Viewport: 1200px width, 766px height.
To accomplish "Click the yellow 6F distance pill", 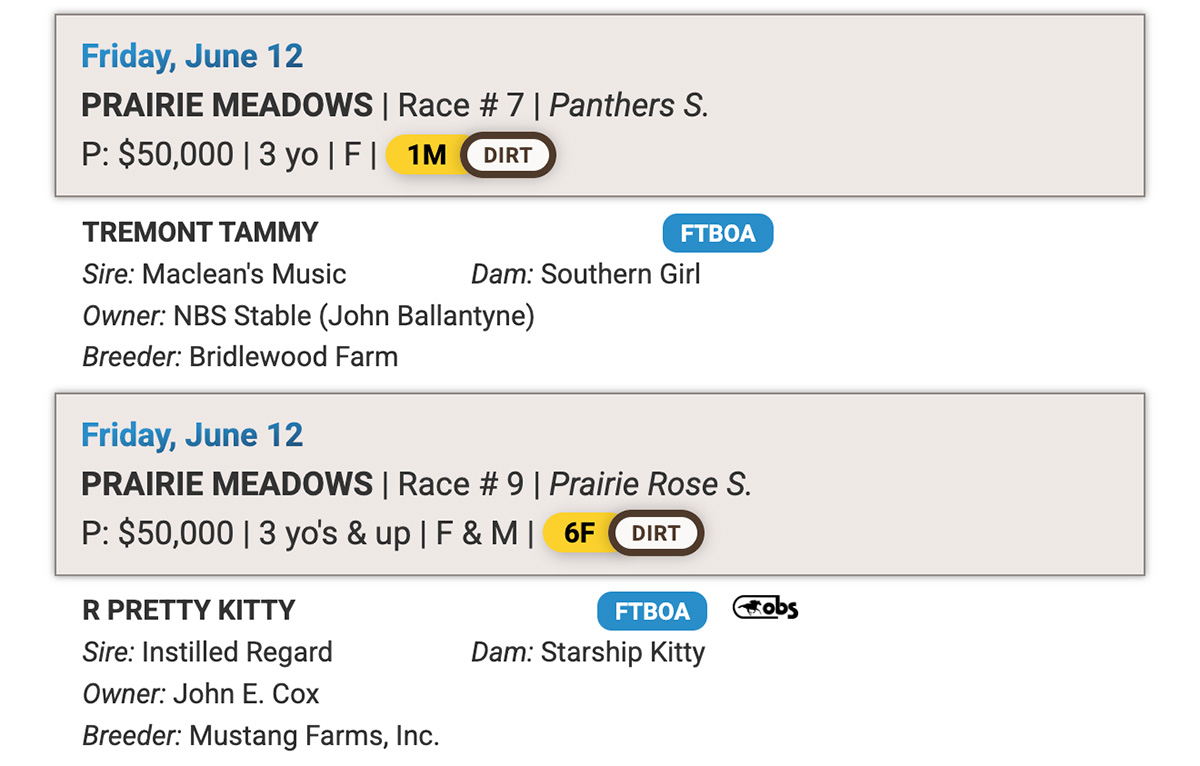I will tap(579, 533).
